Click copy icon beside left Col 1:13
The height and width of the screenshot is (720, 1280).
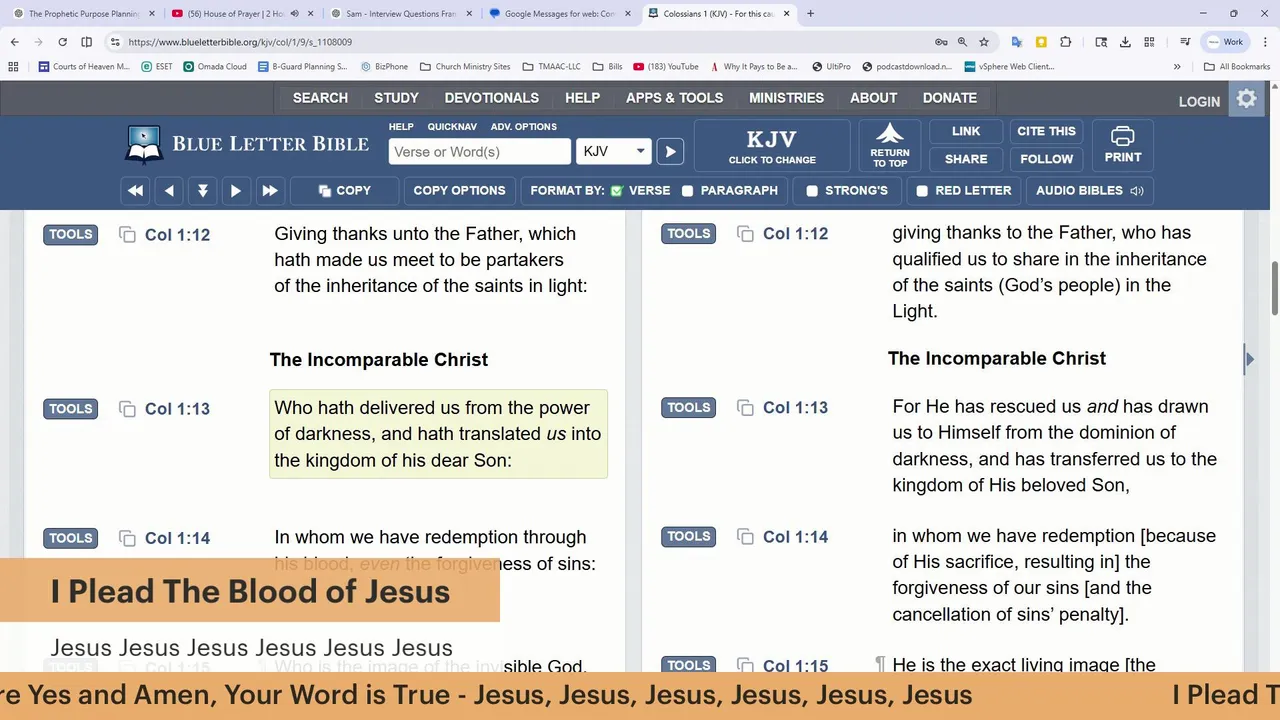pyautogui.click(x=127, y=409)
